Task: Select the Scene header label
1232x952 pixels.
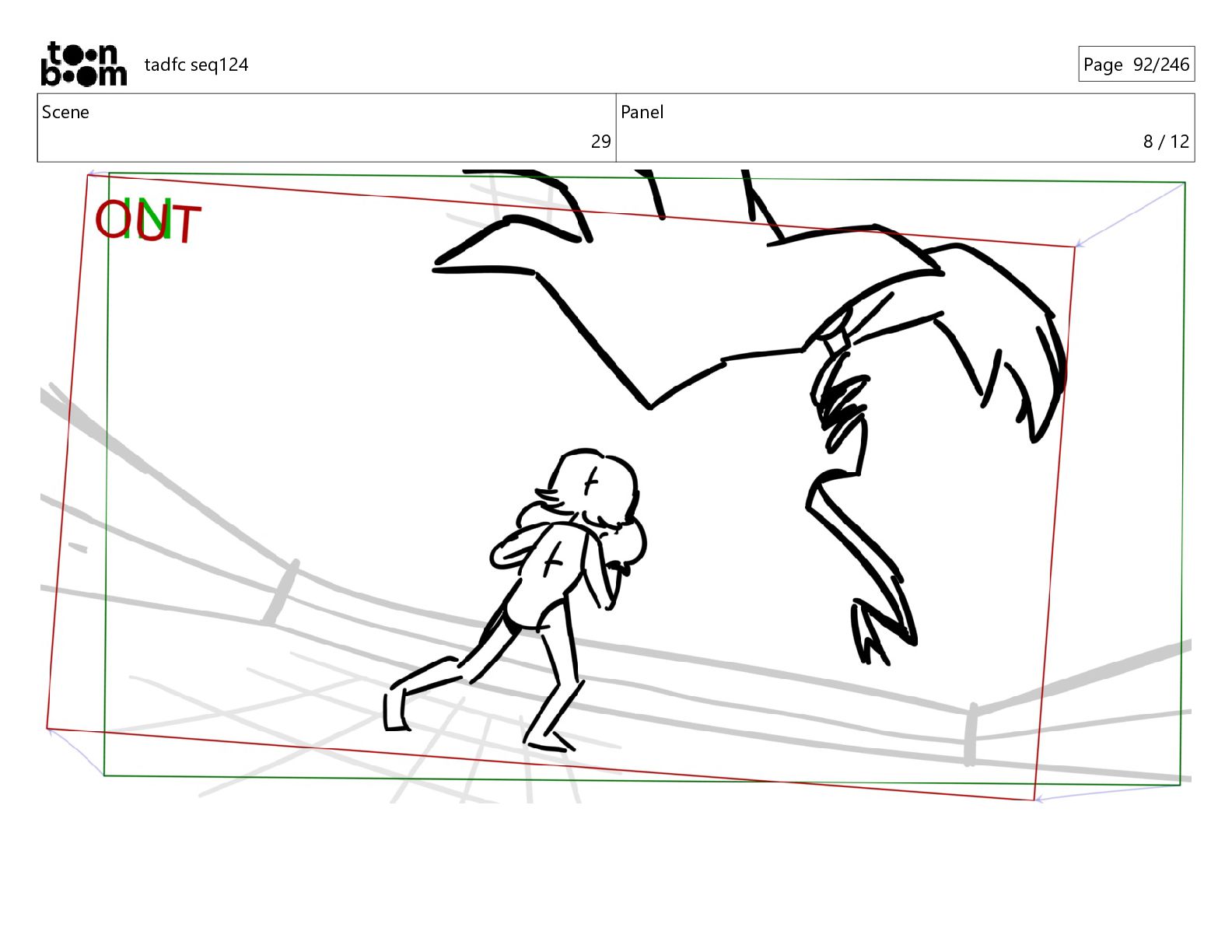Action: [65, 112]
